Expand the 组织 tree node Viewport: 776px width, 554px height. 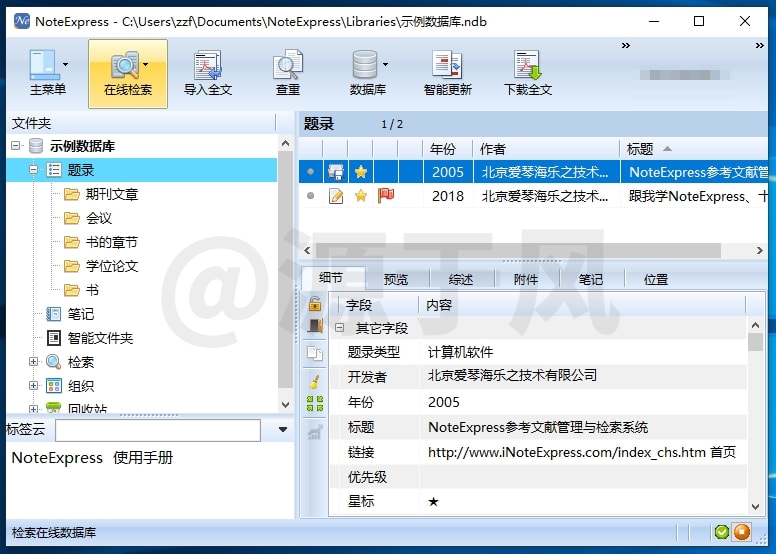click(34, 385)
